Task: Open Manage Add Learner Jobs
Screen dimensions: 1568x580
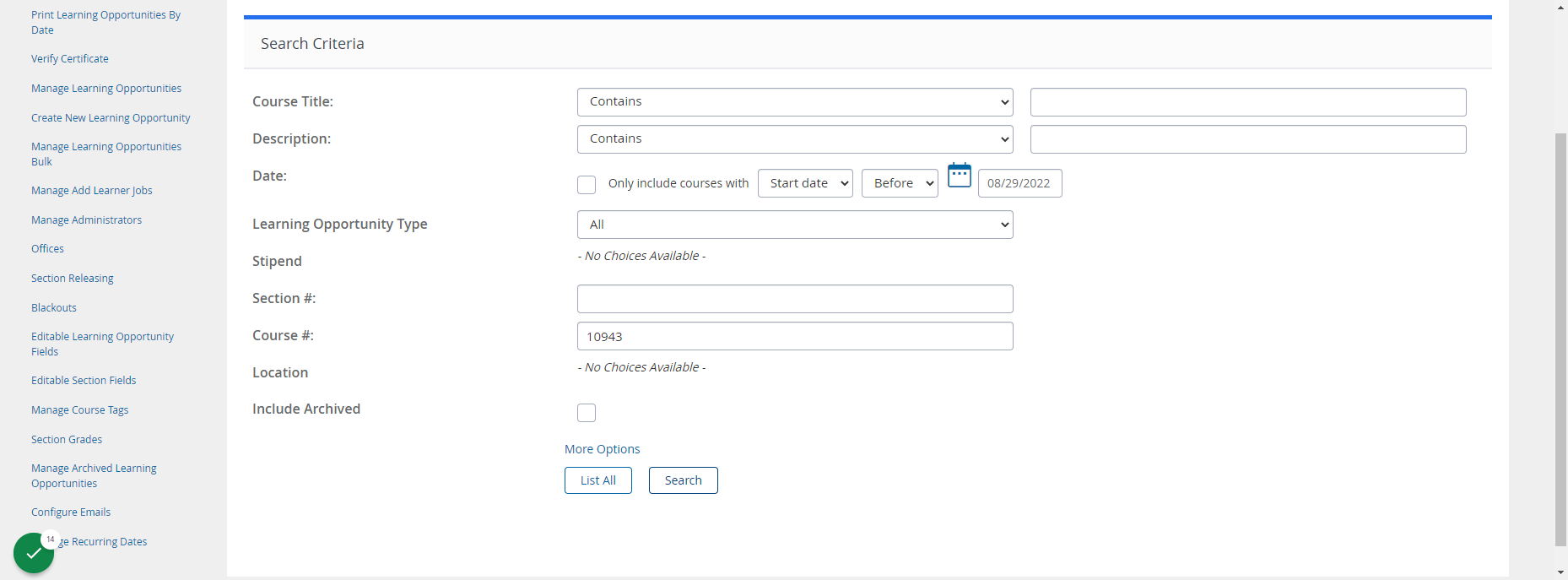Action: pos(92,191)
